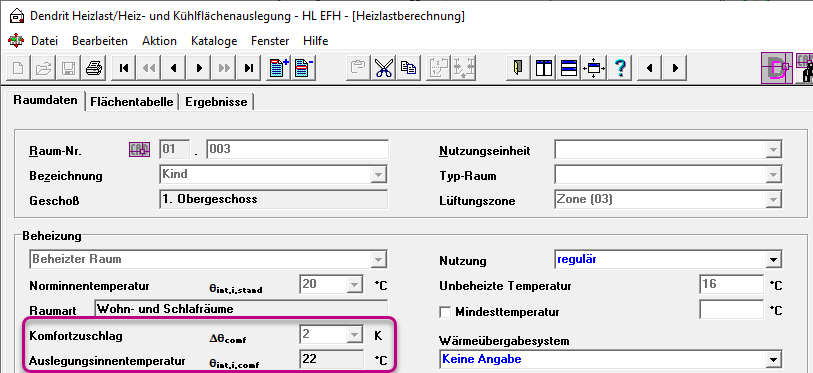Click the copy icon beside scissors

(409, 68)
